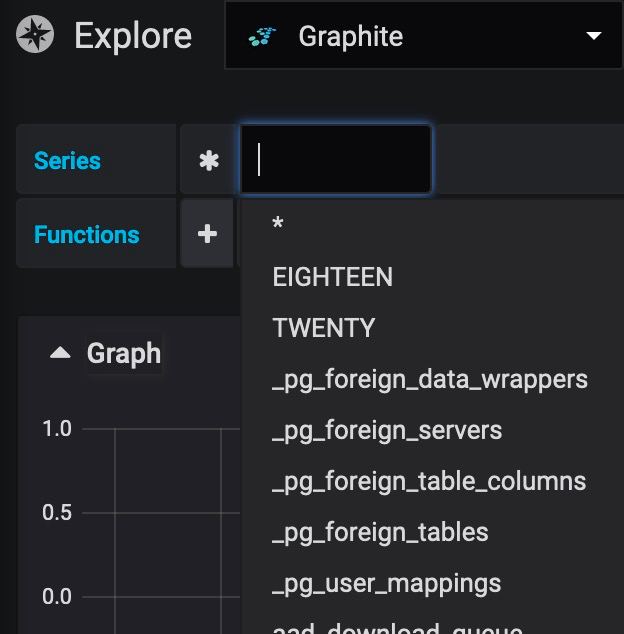Add a function with the plus button
The height and width of the screenshot is (634, 624).
pyautogui.click(x=207, y=234)
